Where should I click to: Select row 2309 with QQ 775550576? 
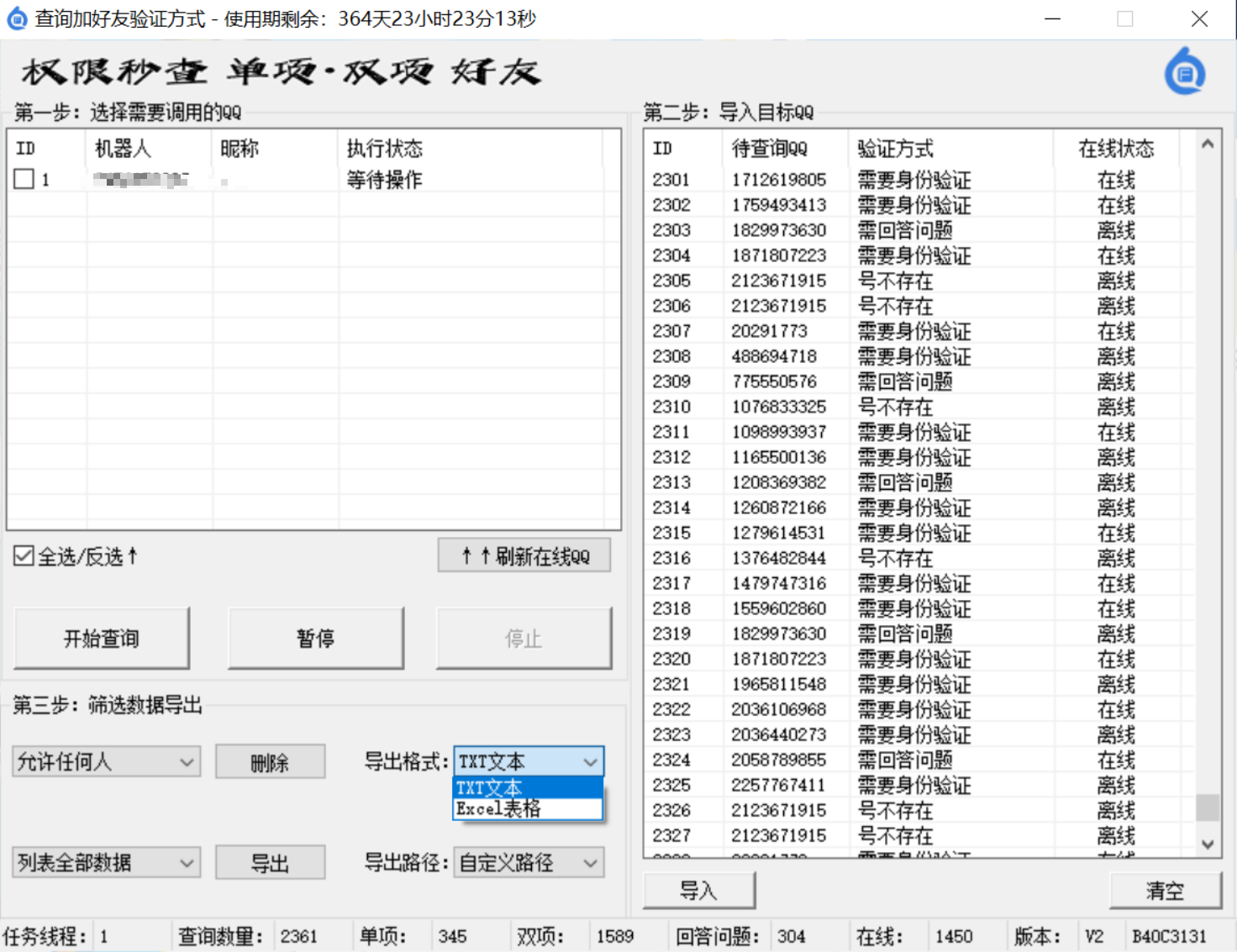[x=919, y=381]
